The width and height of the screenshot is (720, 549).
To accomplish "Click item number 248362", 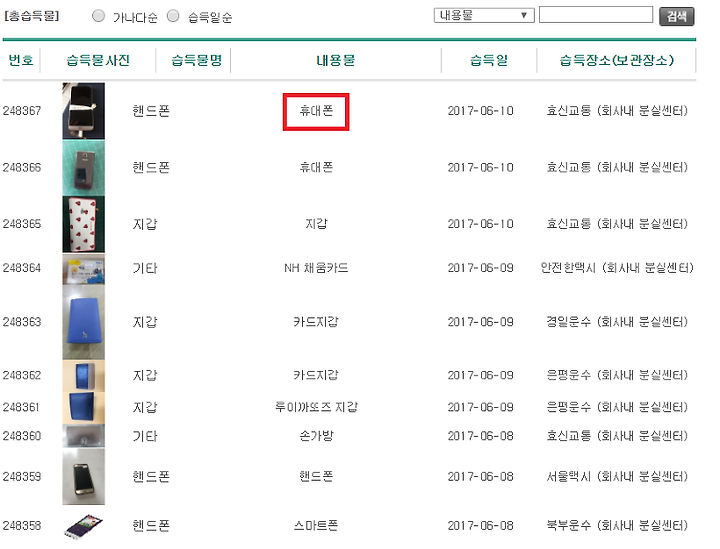I will tap(22, 375).
